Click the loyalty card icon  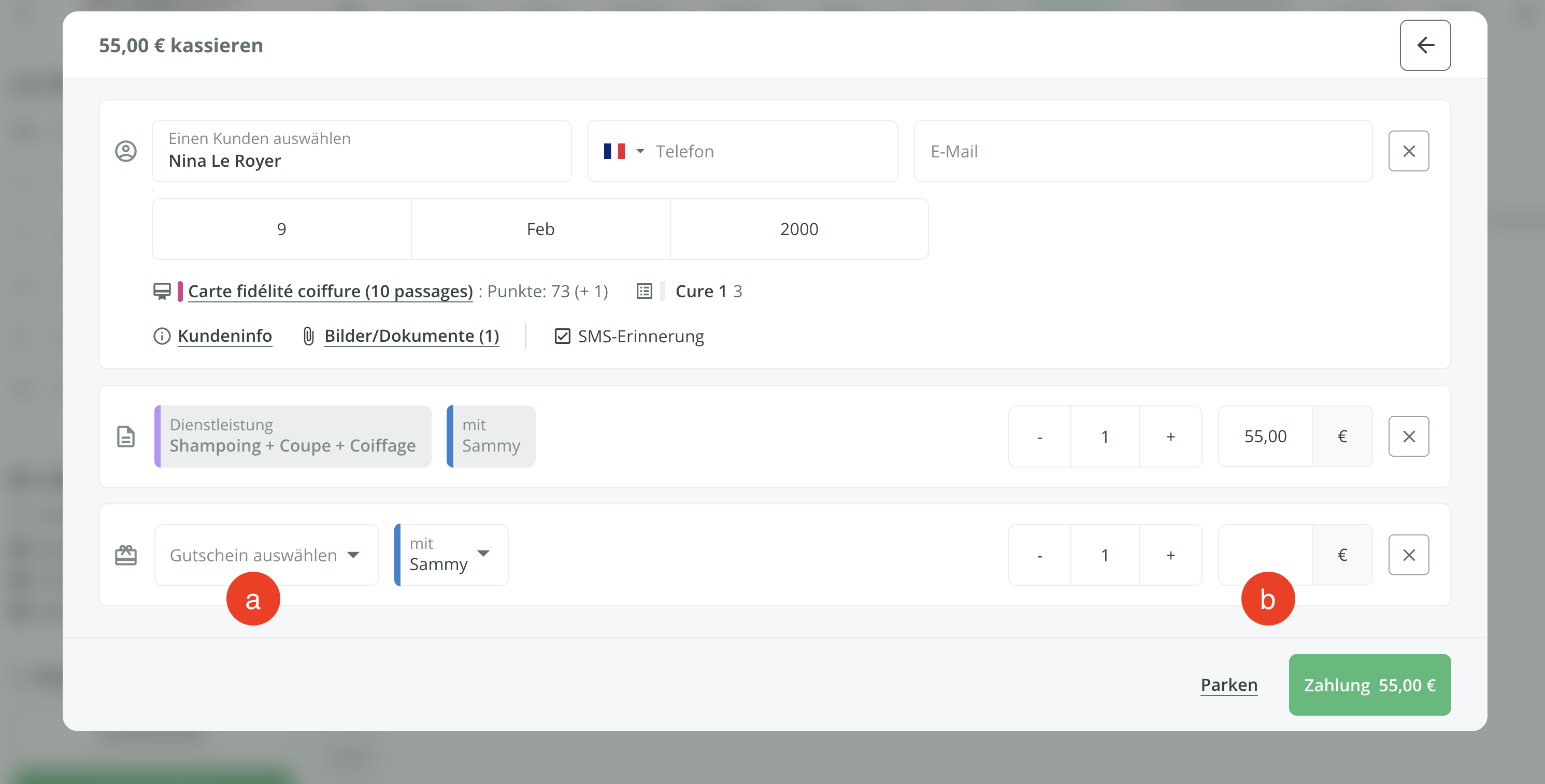pos(161,292)
